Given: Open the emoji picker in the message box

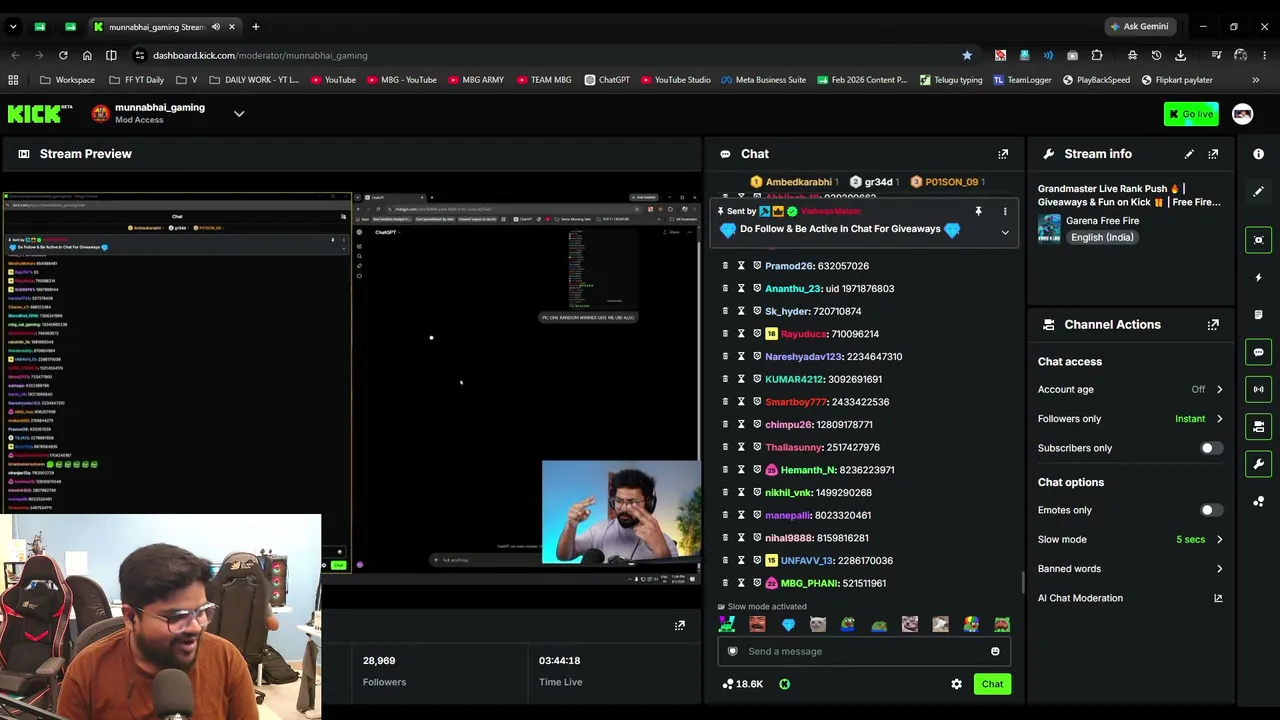Looking at the screenshot, I should [995, 652].
